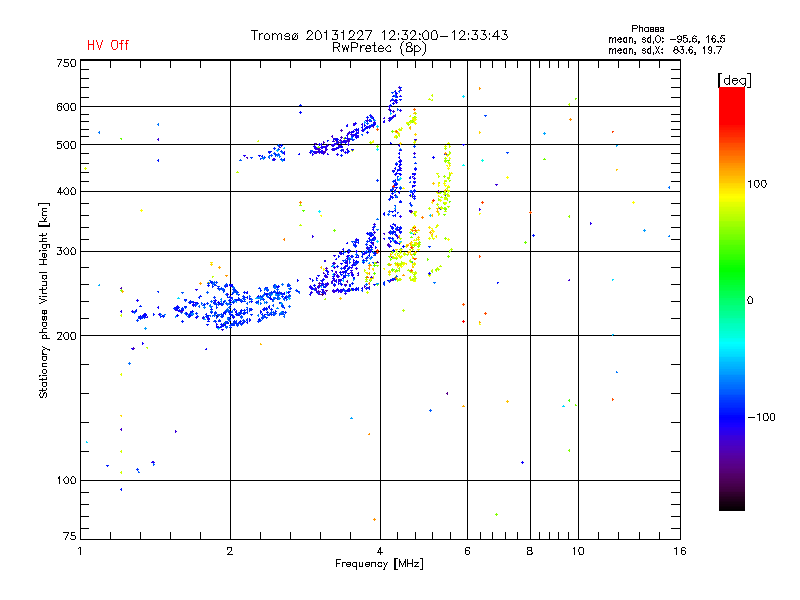
Task: Select the 'mean, sd,O: -95.6, 16.5' line
Action: (x=666, y=39)
